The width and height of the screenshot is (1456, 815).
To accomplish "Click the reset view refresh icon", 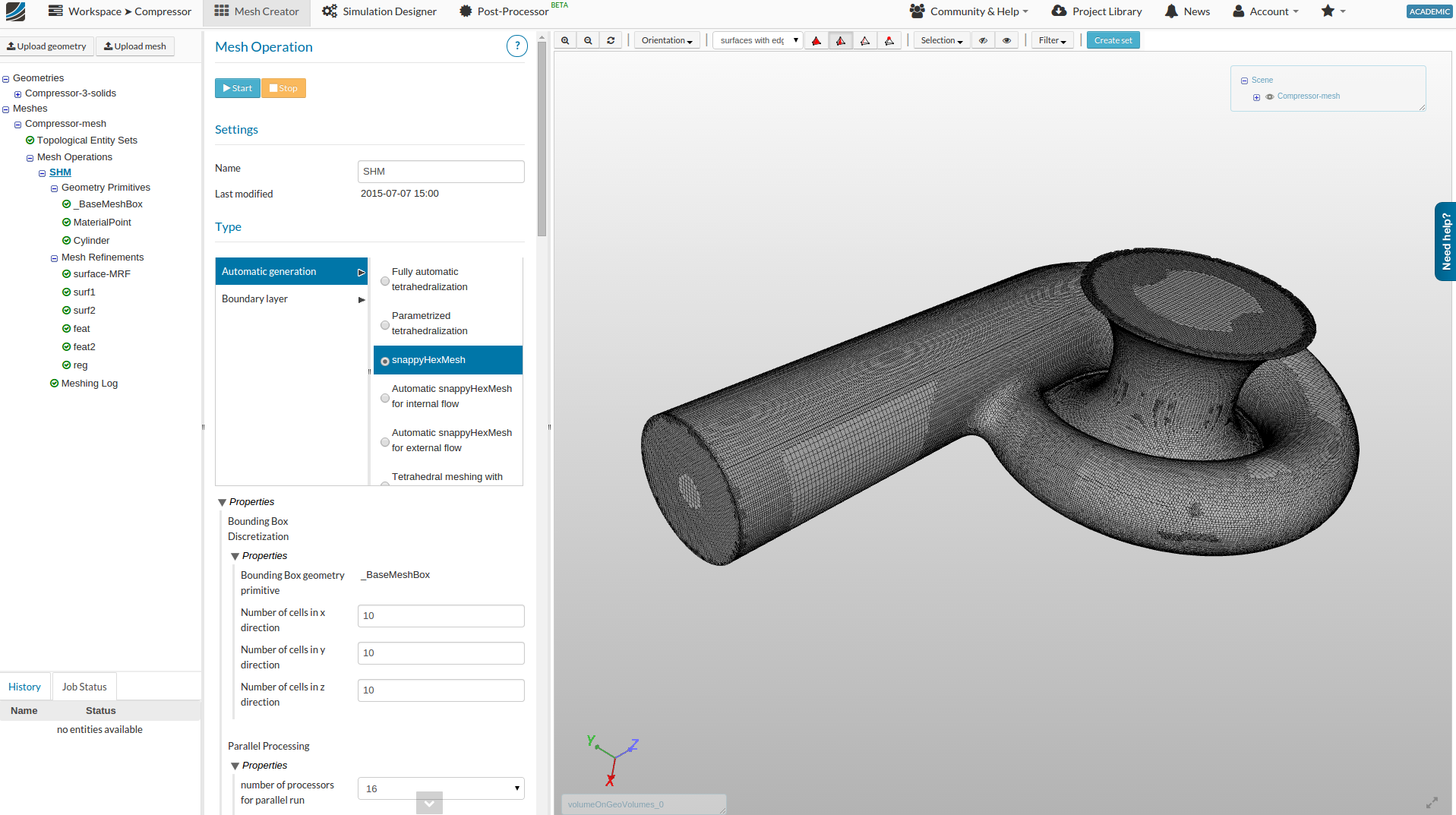I will (x=611, y=41).
